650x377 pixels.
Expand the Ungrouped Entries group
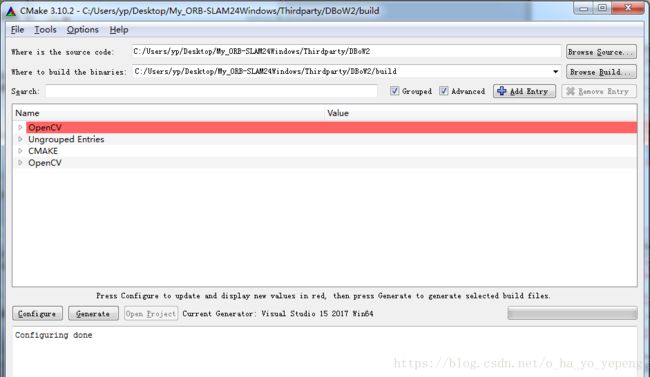pos(20,139)
